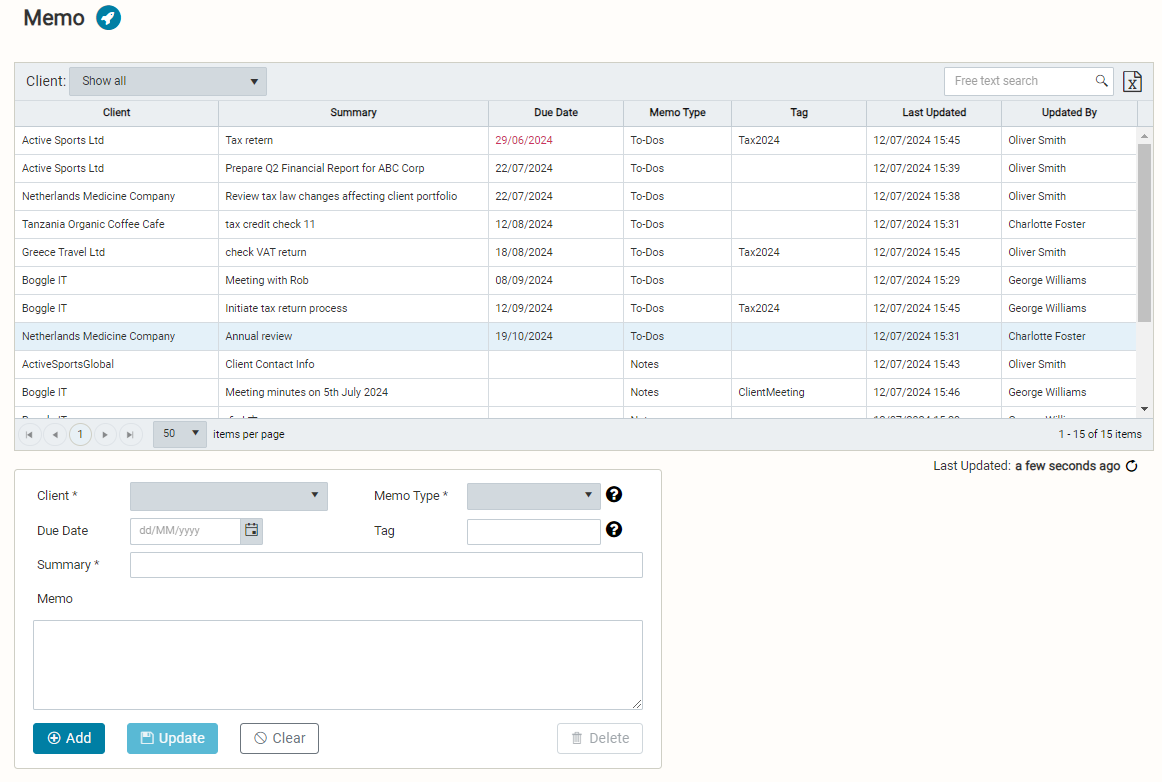Click the 'ClientMeeting' tag cell
This screenshot has height=782, width=1162.
click(799, 392)
